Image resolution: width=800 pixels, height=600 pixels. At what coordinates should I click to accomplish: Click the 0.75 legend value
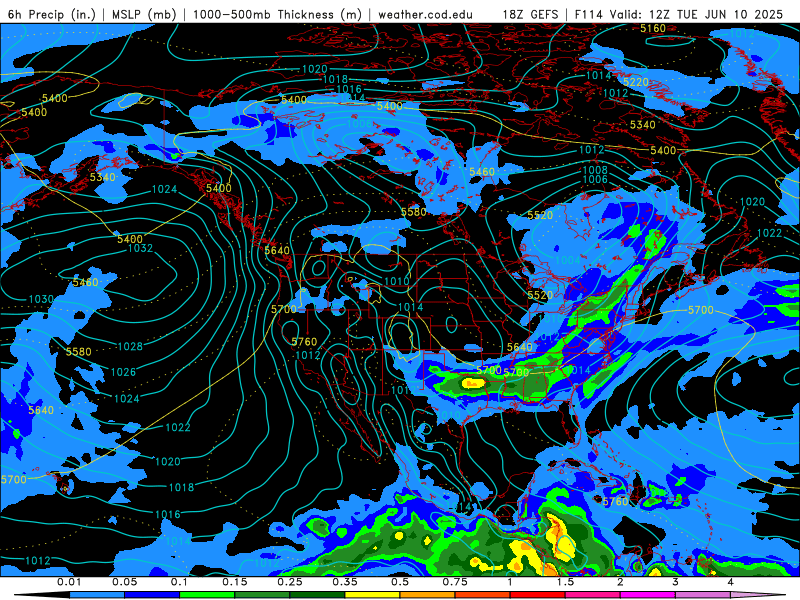click(455, 582)
